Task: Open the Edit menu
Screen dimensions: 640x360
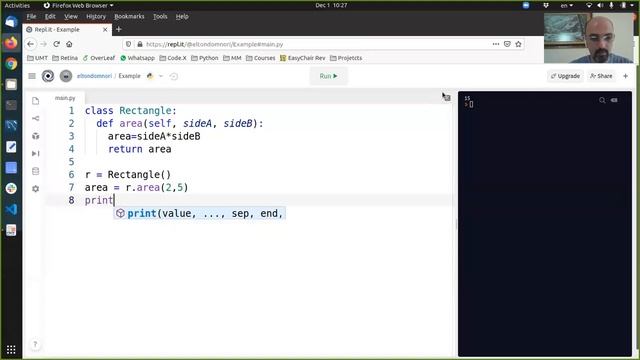Action: tap(50, 16)
